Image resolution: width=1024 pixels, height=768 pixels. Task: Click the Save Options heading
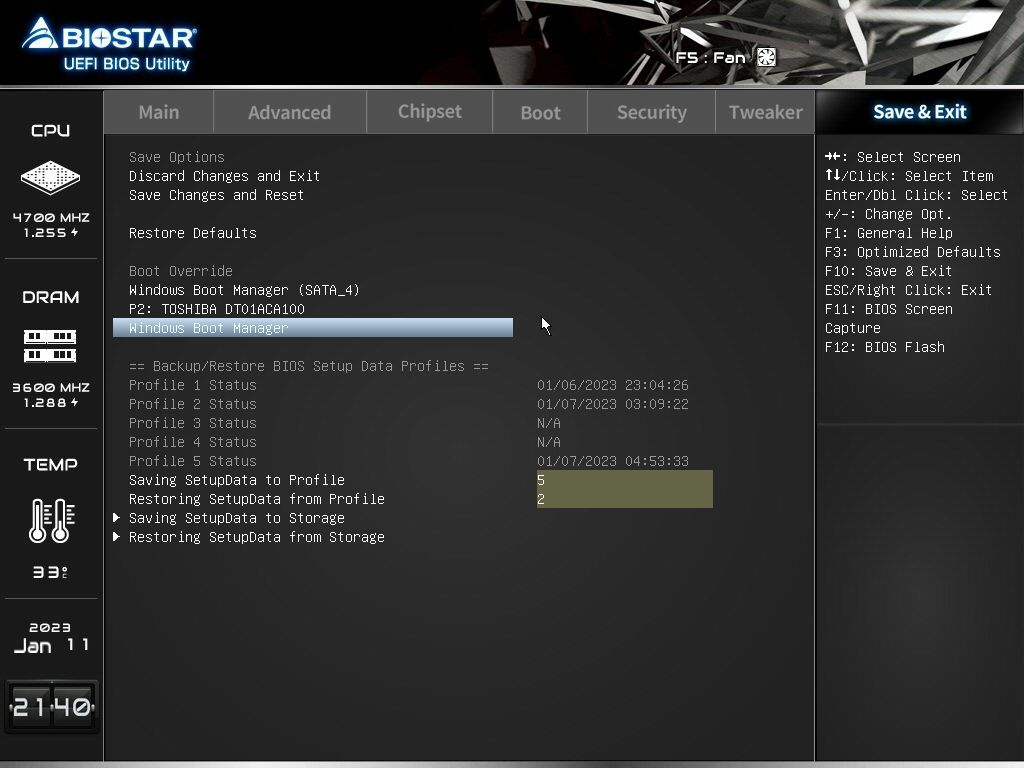(x=176, y=157)
